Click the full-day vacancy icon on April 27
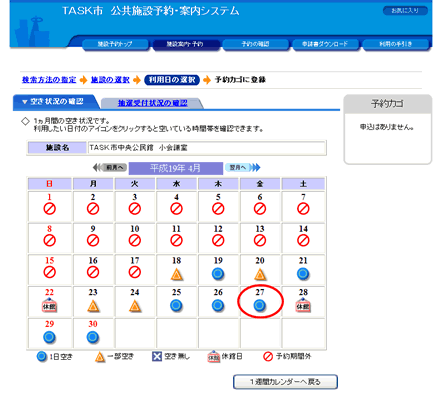This screenshot has height=395, width=440. [260, 305]
